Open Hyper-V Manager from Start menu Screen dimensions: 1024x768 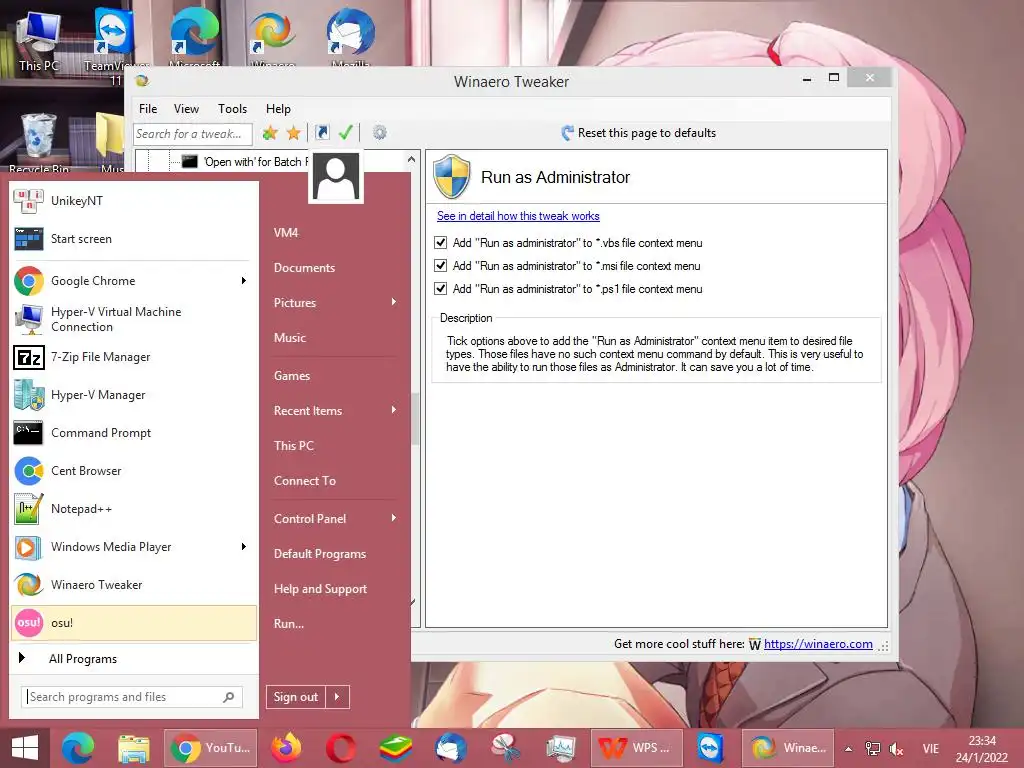(134, 395)
